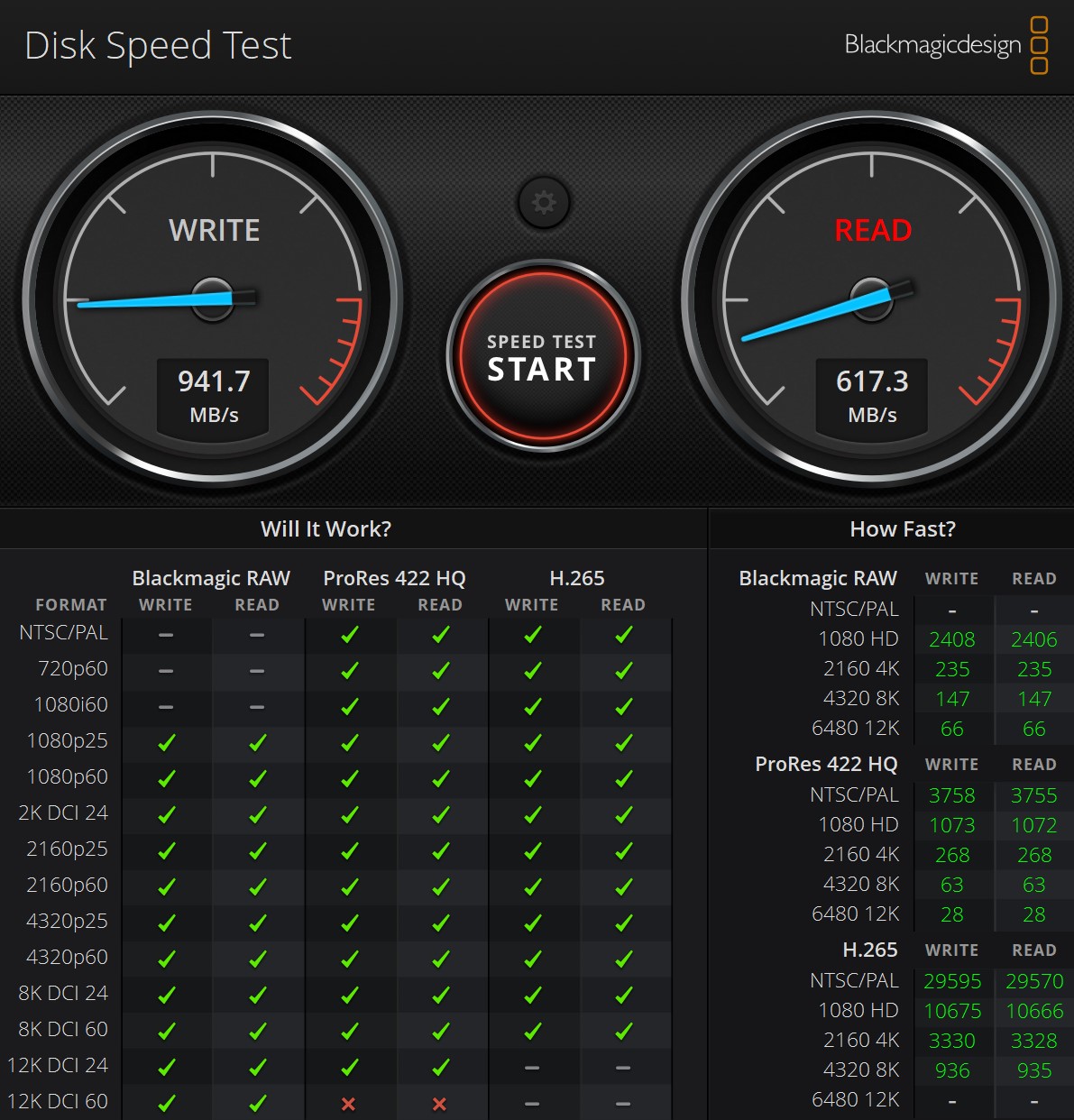Image resolution: width=1074 pixels, height=1120 pixels.
Task: Click Blackmagic RAW read checkmark for 12K DCI 60
Action: 258,1104
